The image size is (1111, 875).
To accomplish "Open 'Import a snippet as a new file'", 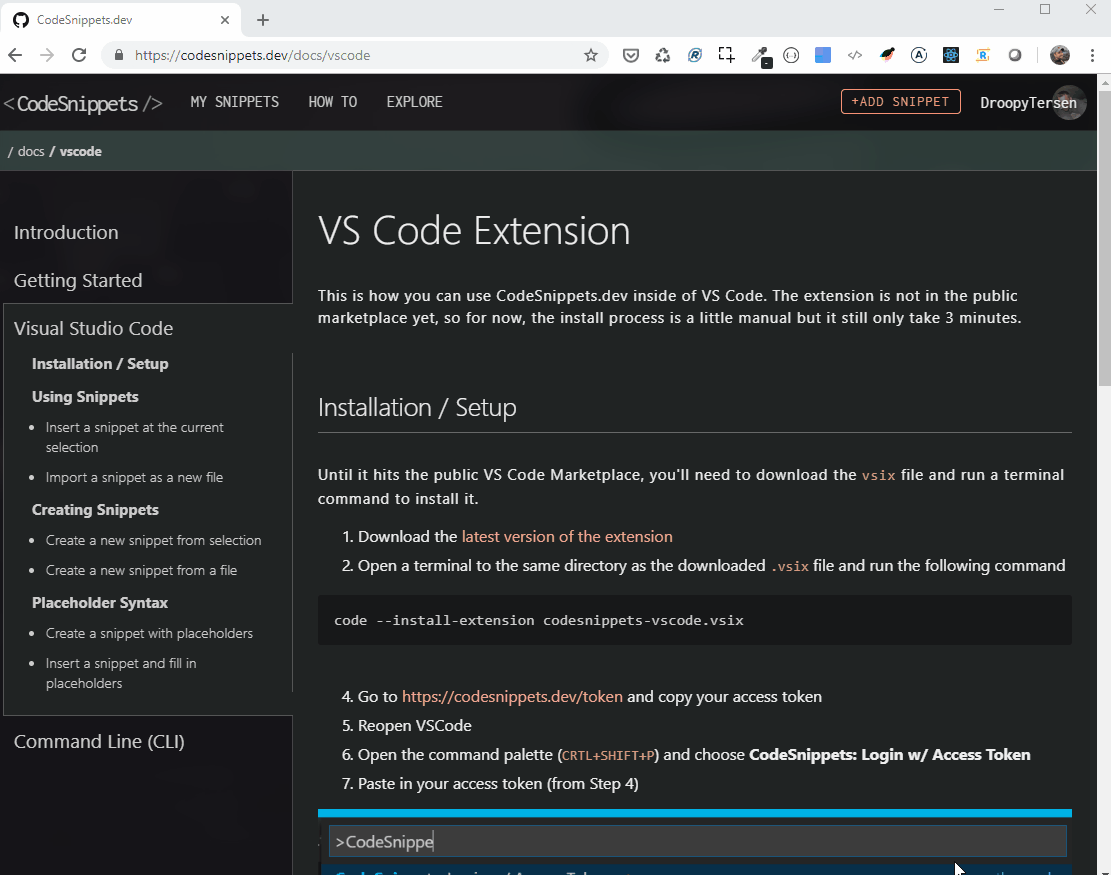I will click(135, 478).
